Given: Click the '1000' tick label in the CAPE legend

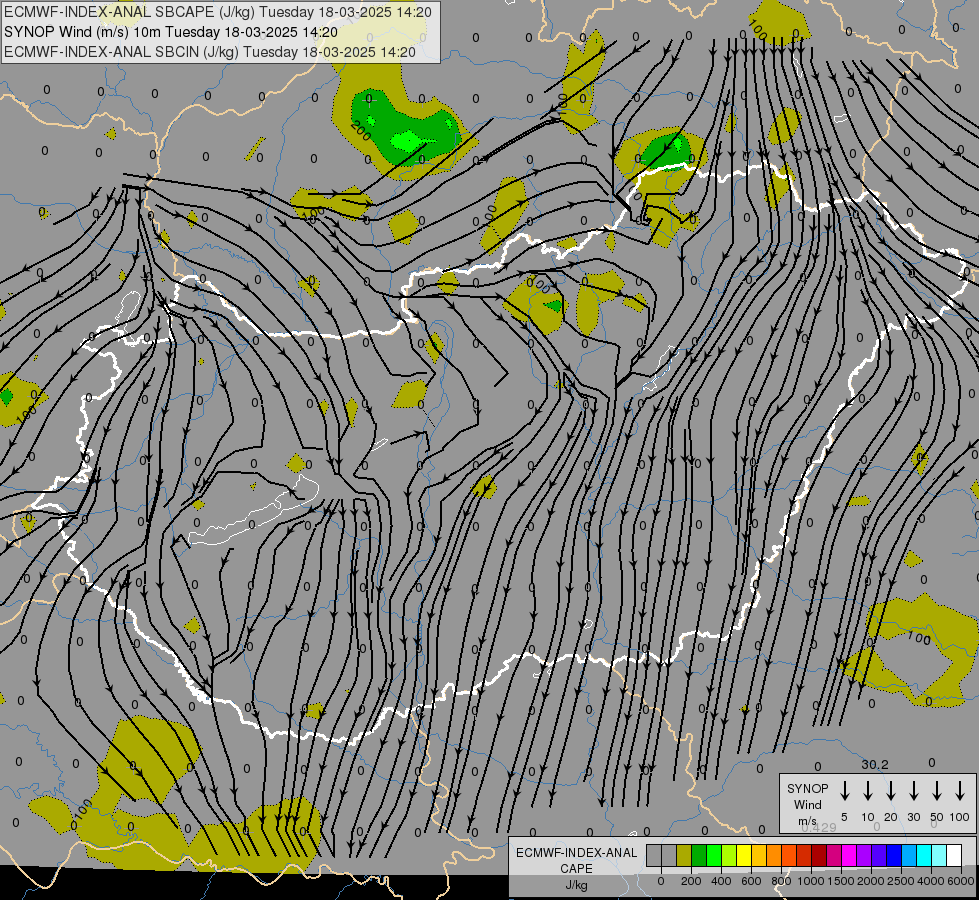Looking at the screenshot, I should click(x=811, y=881).
